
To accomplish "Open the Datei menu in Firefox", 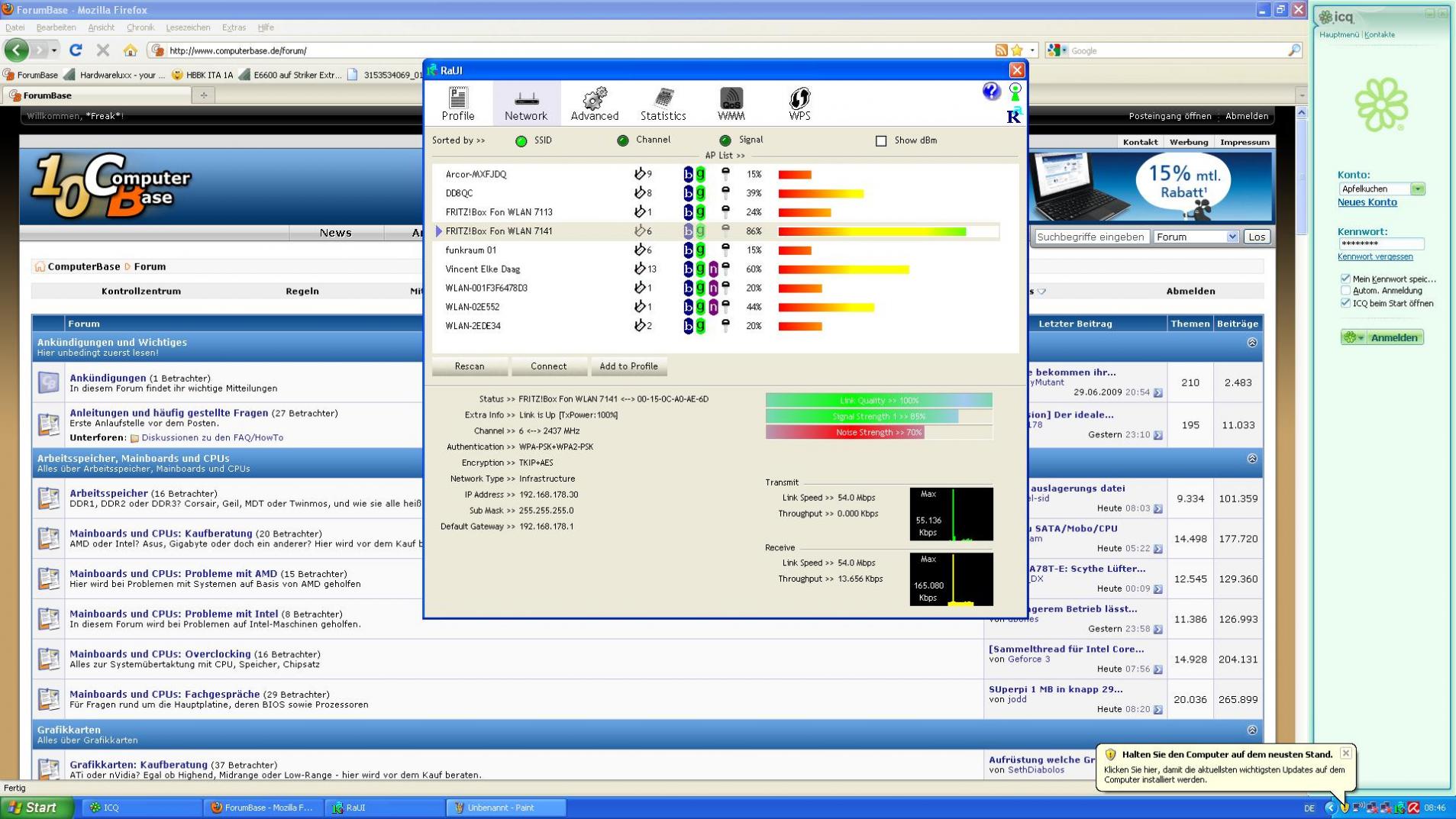I will click(x=15, y=27).
